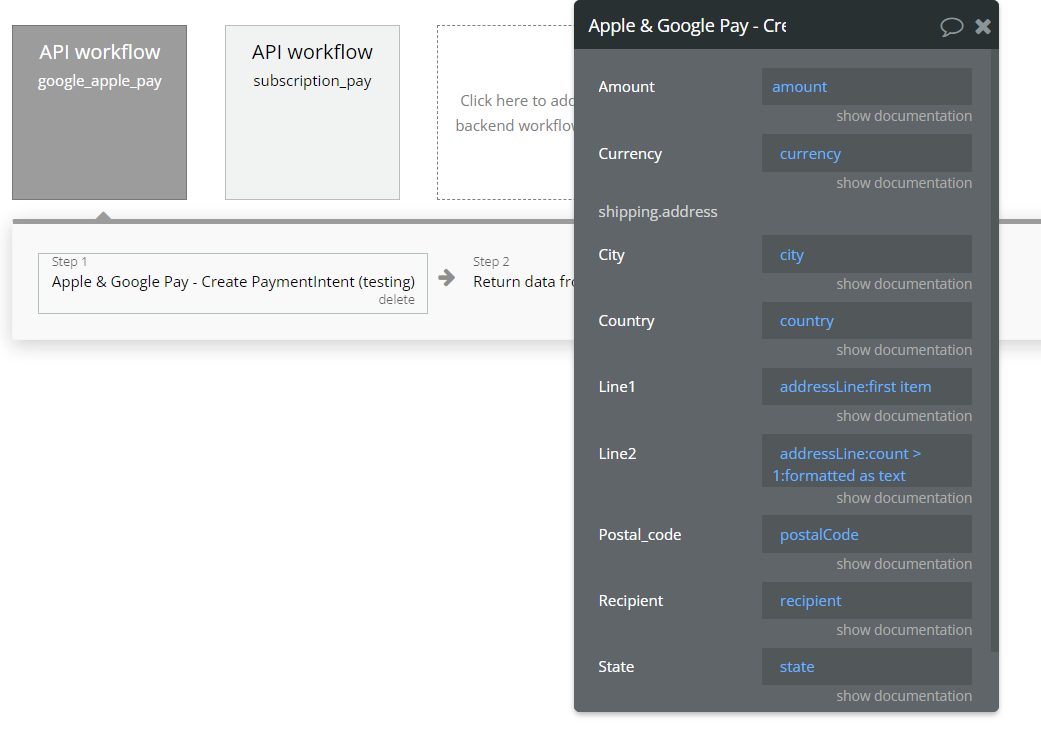Select the google_apple_pay API workflow
The height and width of the screenshot is (732, 1041).
(x=100, y=112)
